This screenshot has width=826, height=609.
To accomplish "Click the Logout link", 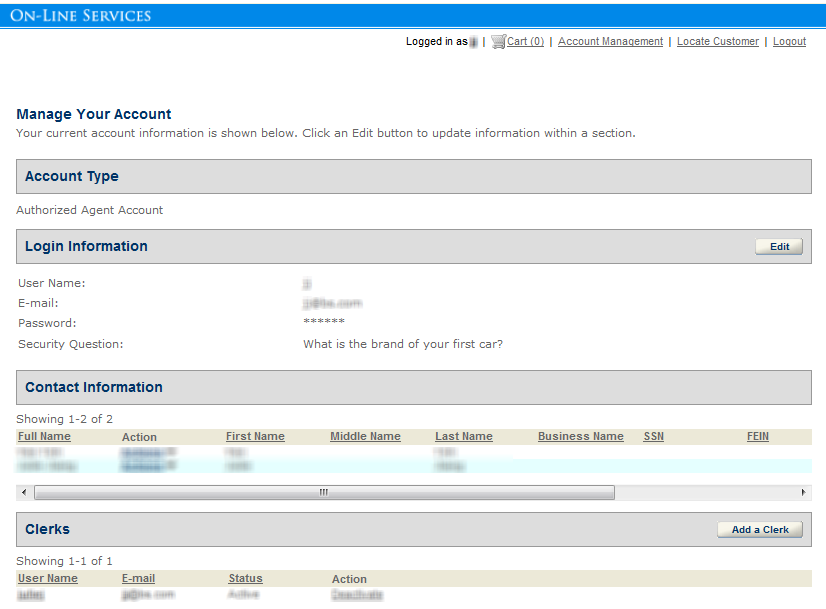I will [x=789, y=42].
